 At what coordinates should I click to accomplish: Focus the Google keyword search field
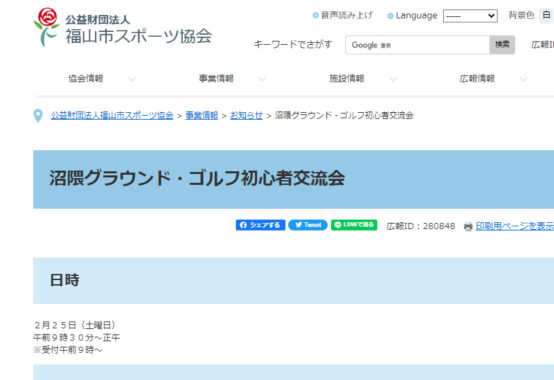pos(418,45)
